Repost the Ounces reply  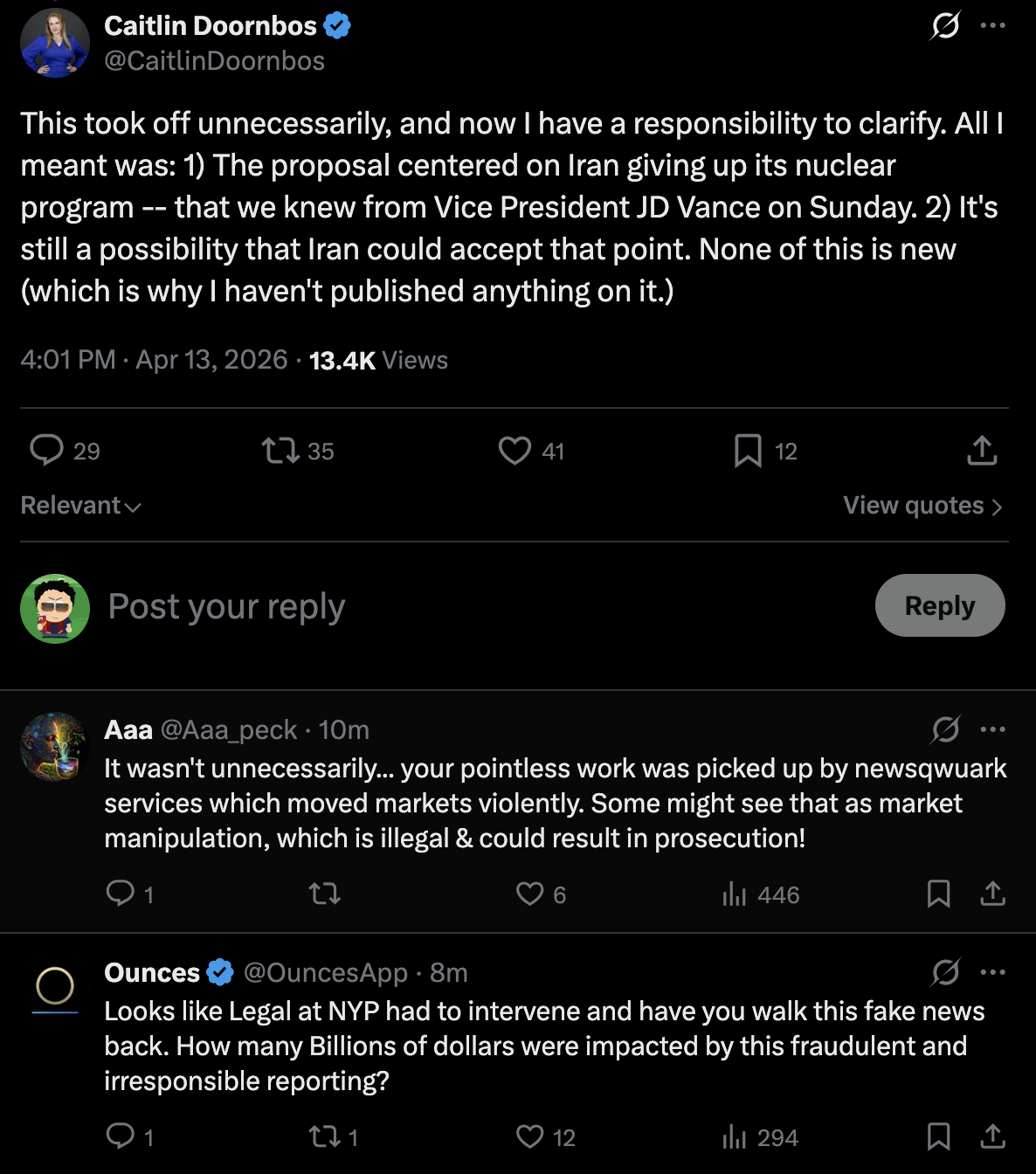[324, 1136]
